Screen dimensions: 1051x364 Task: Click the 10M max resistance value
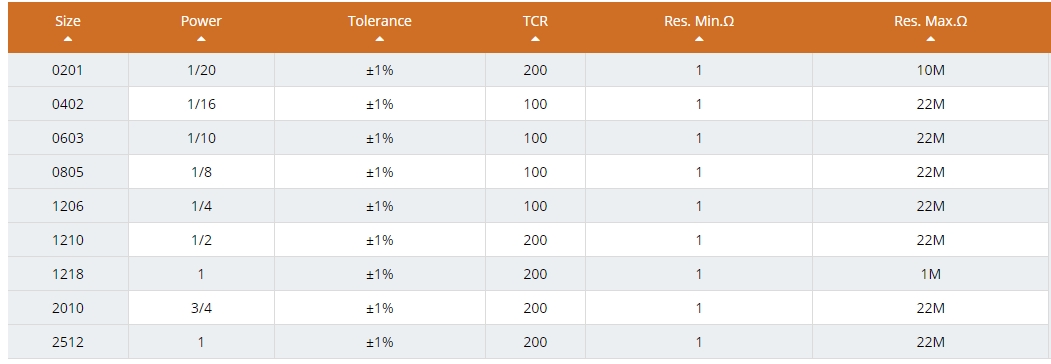tap(930, 70)
